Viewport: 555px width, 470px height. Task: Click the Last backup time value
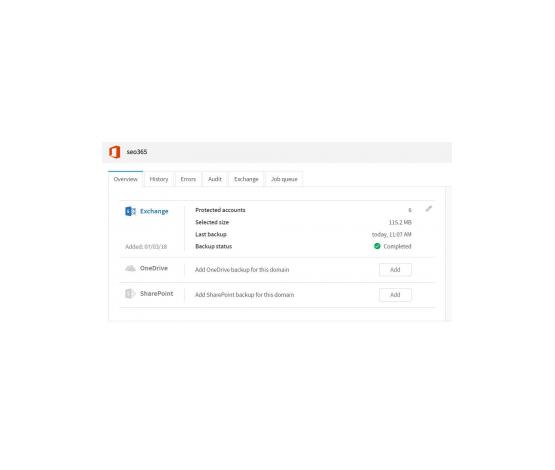pyautogui.click(x=391, y=234)
